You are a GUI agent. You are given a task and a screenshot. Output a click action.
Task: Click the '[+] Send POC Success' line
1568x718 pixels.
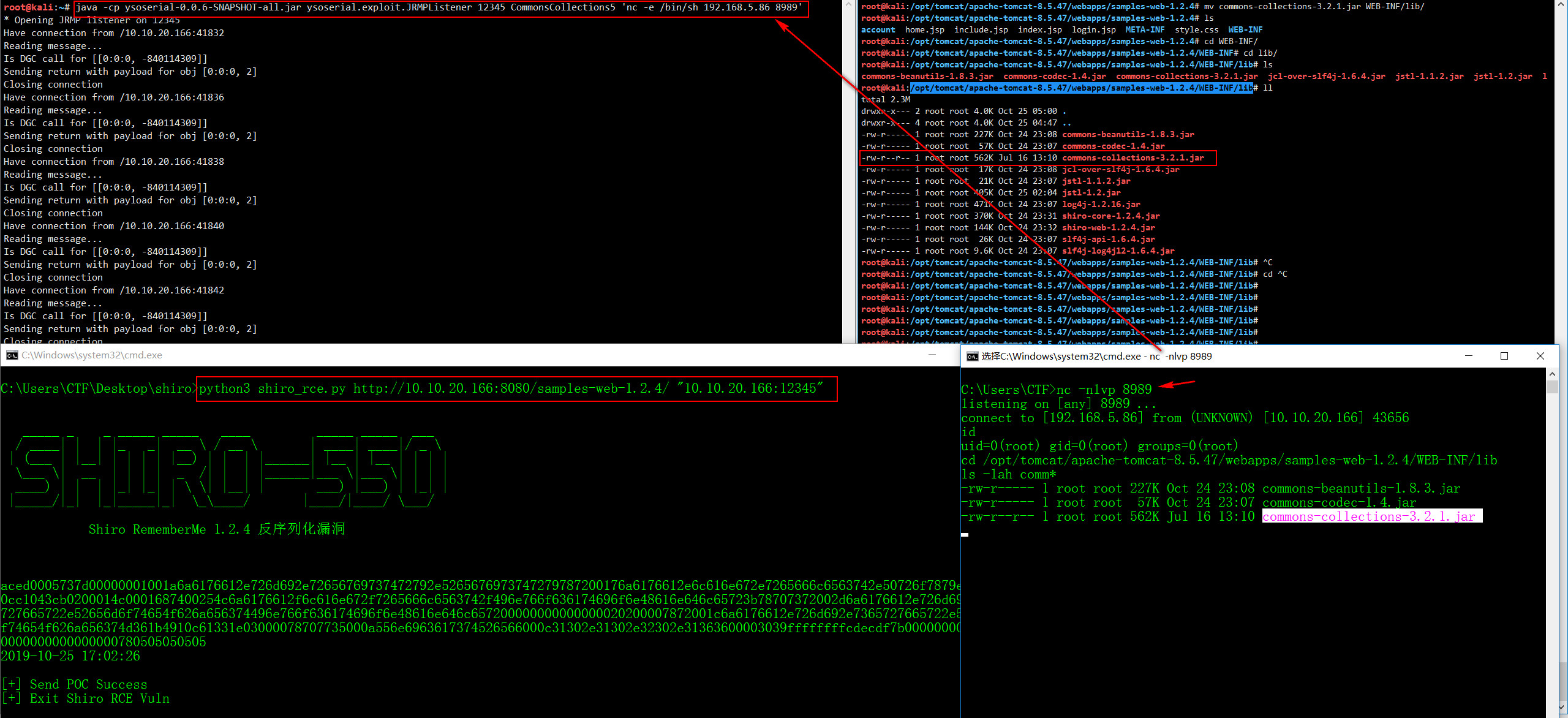75,685
